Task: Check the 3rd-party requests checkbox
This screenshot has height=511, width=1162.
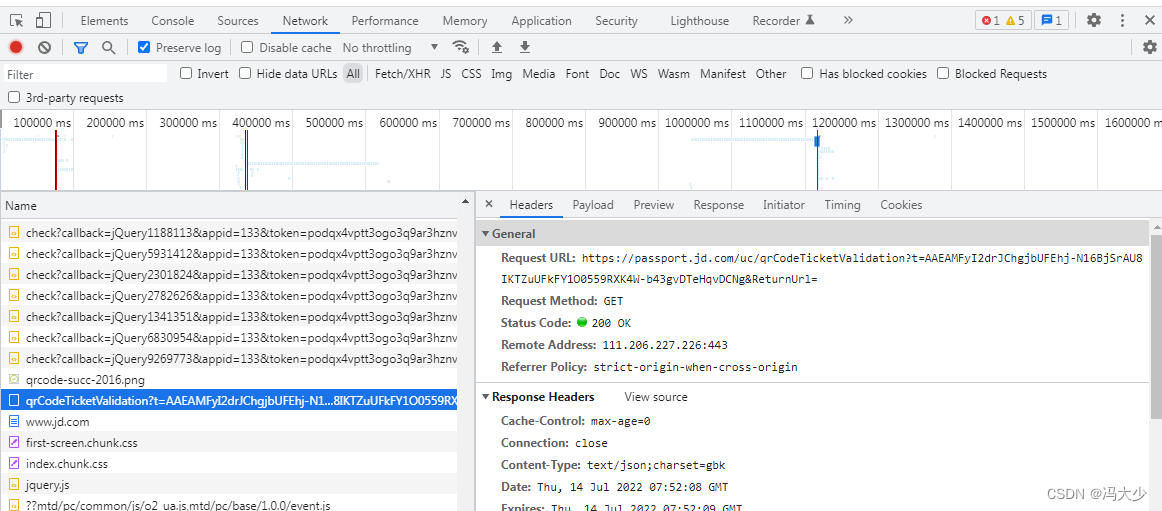Action: (14, 98)
